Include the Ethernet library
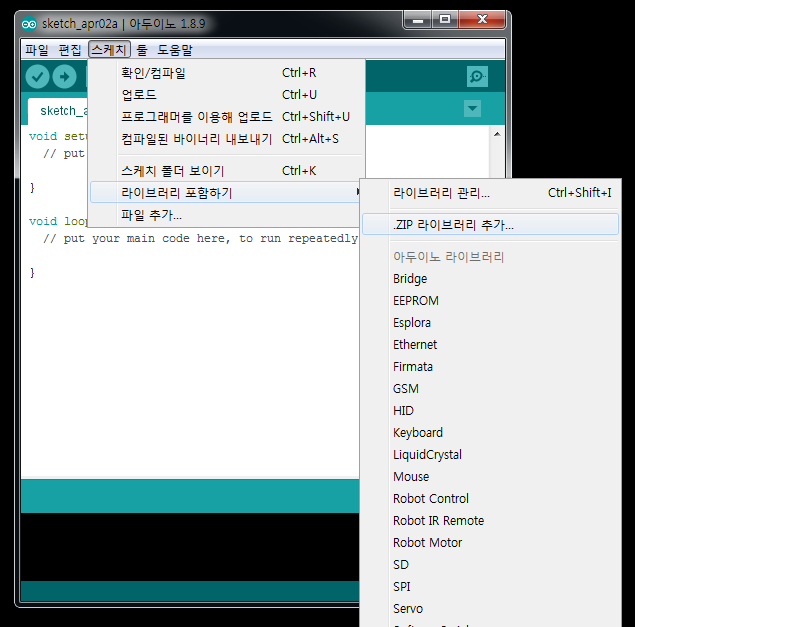The image size is (800, 627). click(490, 344)
